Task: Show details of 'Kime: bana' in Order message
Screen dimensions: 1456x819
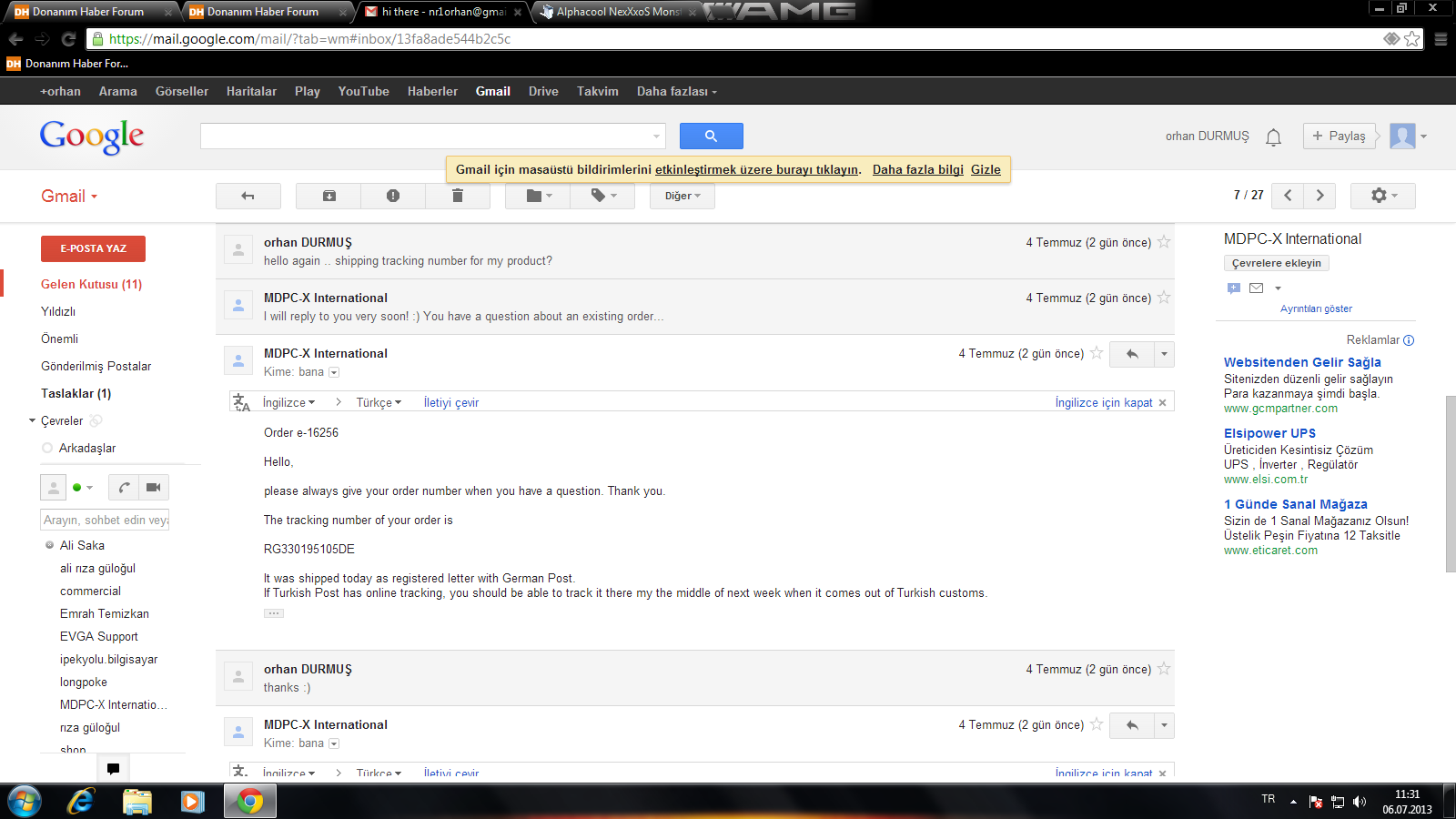Action: [334, 372]
